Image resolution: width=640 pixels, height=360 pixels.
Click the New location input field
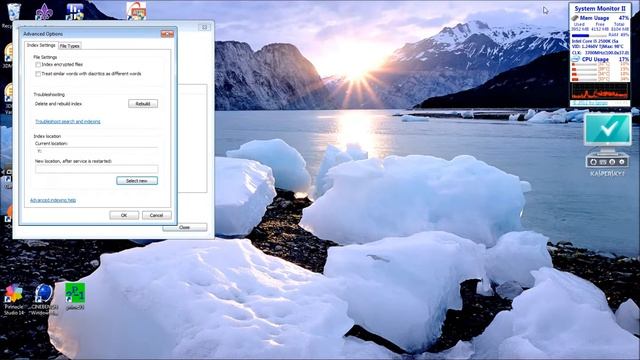click(96, 169)
